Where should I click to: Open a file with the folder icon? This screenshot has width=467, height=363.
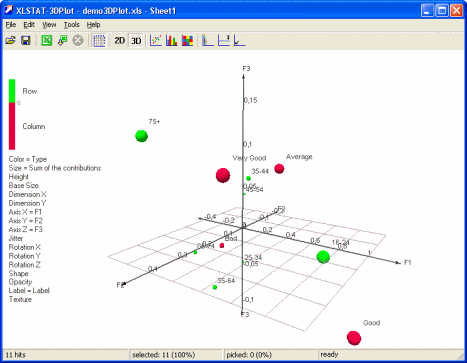tap(10, 41)
